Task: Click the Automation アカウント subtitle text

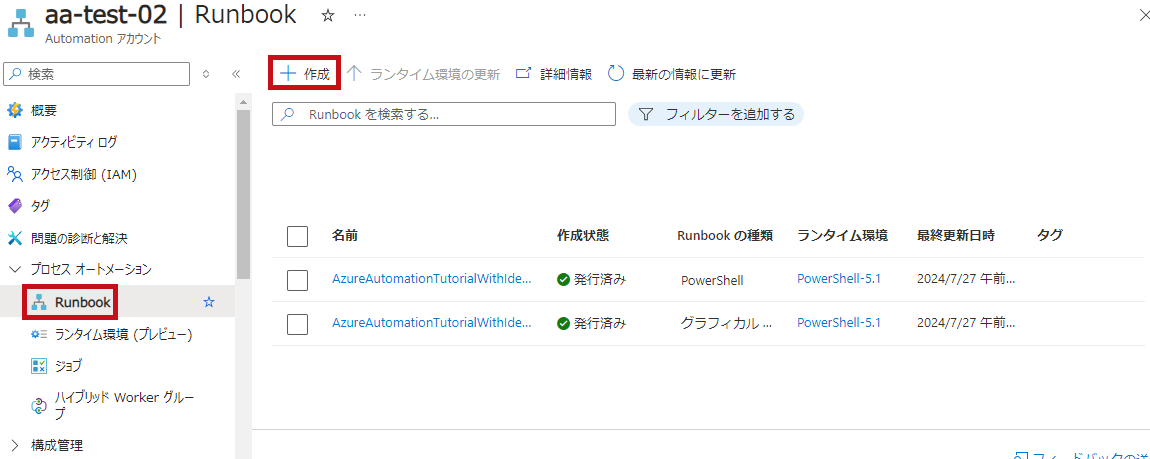Action: [102, 39]
